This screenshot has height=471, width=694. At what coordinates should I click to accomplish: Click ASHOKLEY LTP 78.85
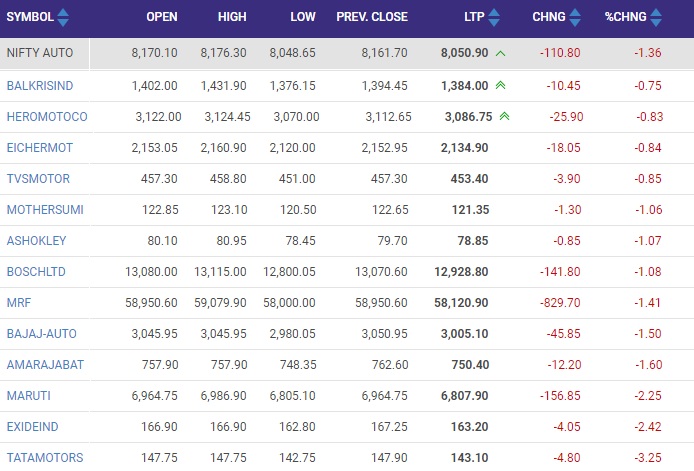click(473, 240)
